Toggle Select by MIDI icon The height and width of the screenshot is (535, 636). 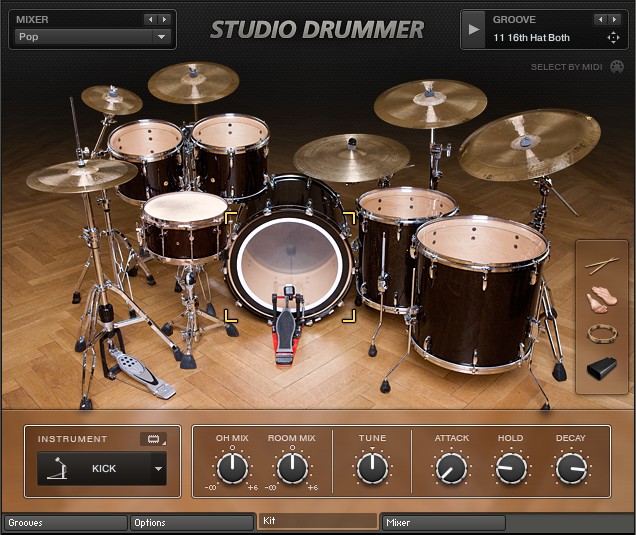[617, 67]
